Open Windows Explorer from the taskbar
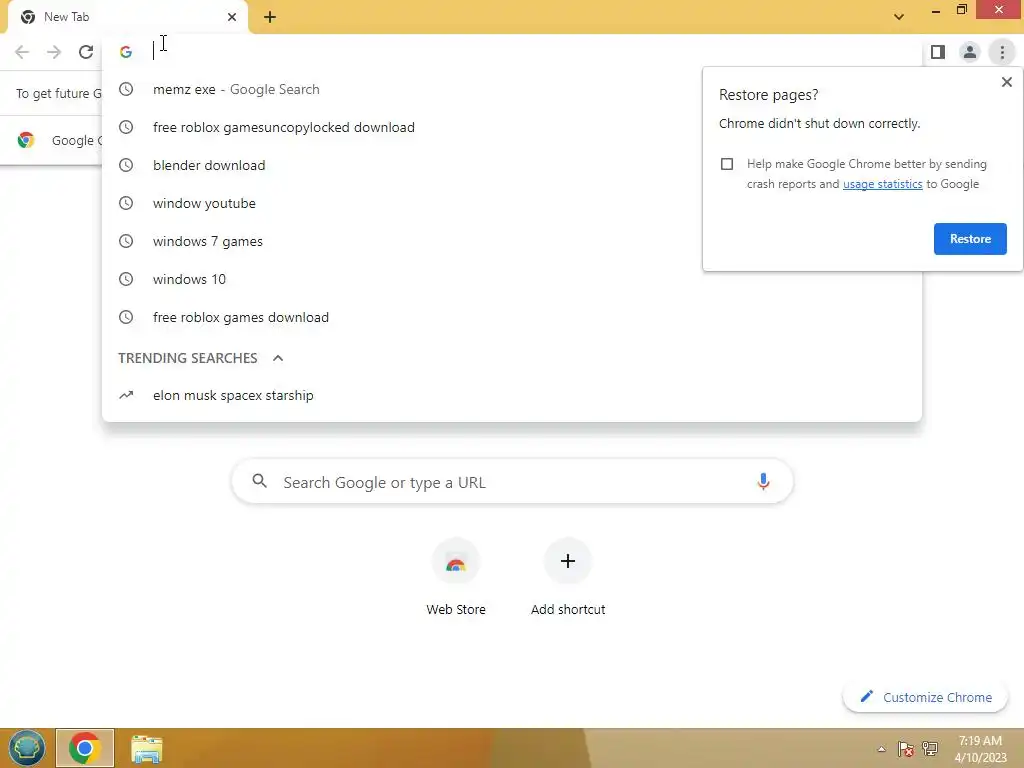This screenshot has width=1024, height=768. click(x=146, y=748)
